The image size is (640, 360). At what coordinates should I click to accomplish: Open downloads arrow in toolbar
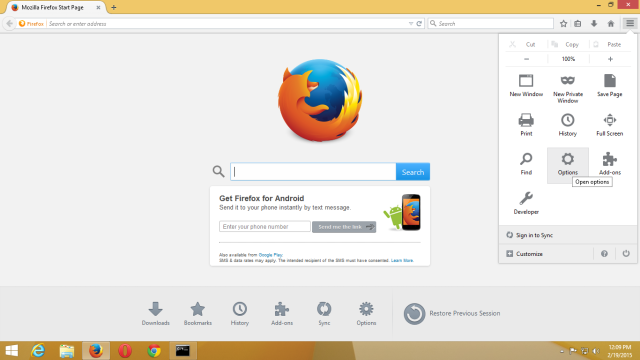coord(594,24)
